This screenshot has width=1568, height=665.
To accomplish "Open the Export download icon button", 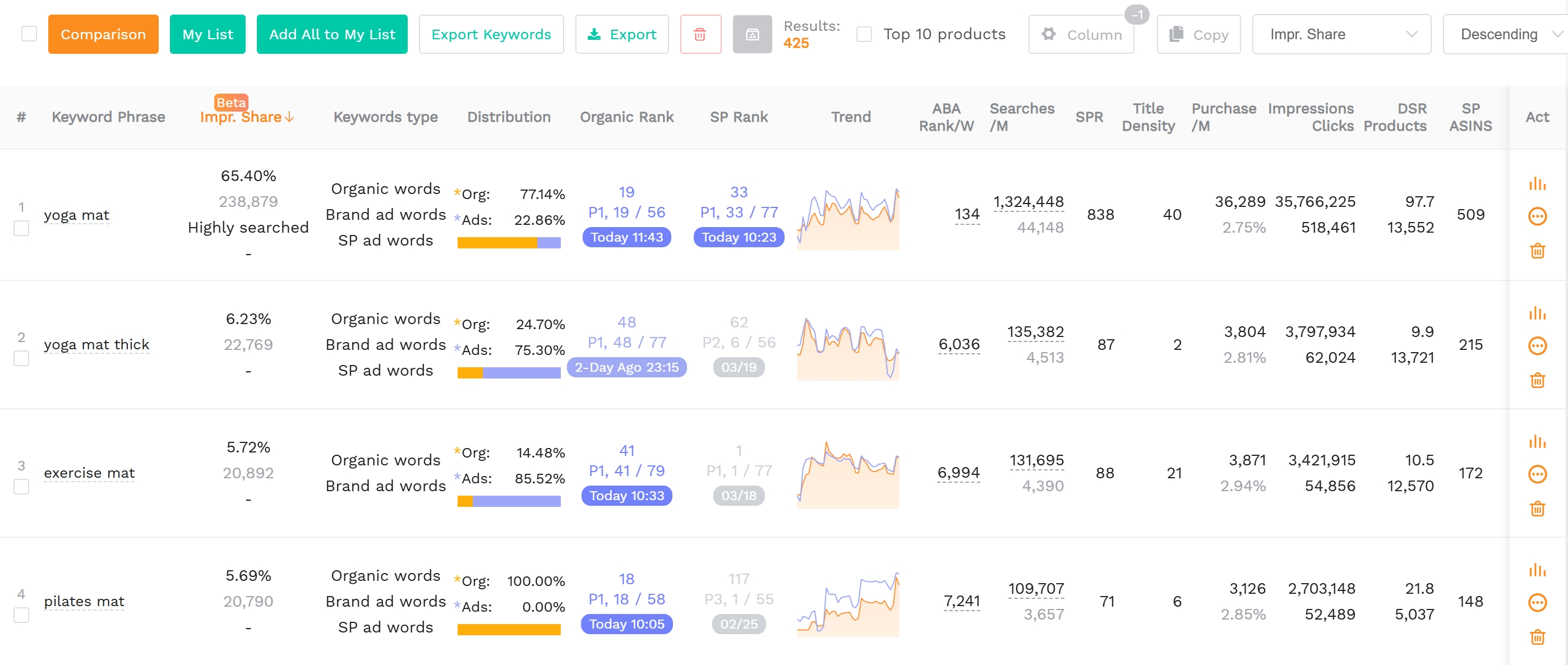I will (x=621, y=34).
